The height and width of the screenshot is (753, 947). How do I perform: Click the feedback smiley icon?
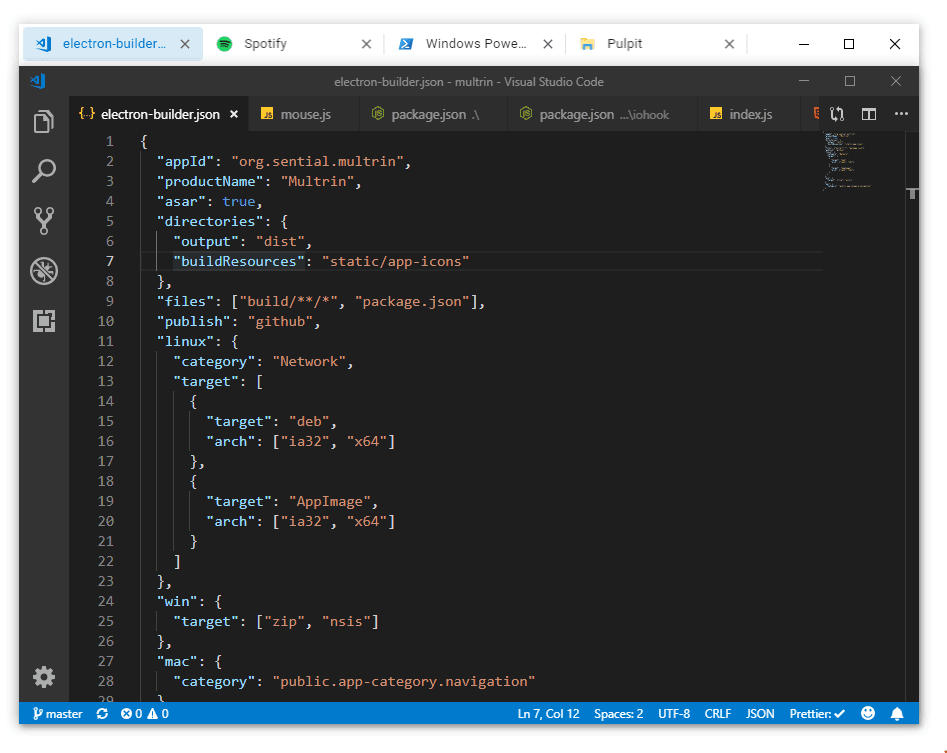[x=868, y=713]
